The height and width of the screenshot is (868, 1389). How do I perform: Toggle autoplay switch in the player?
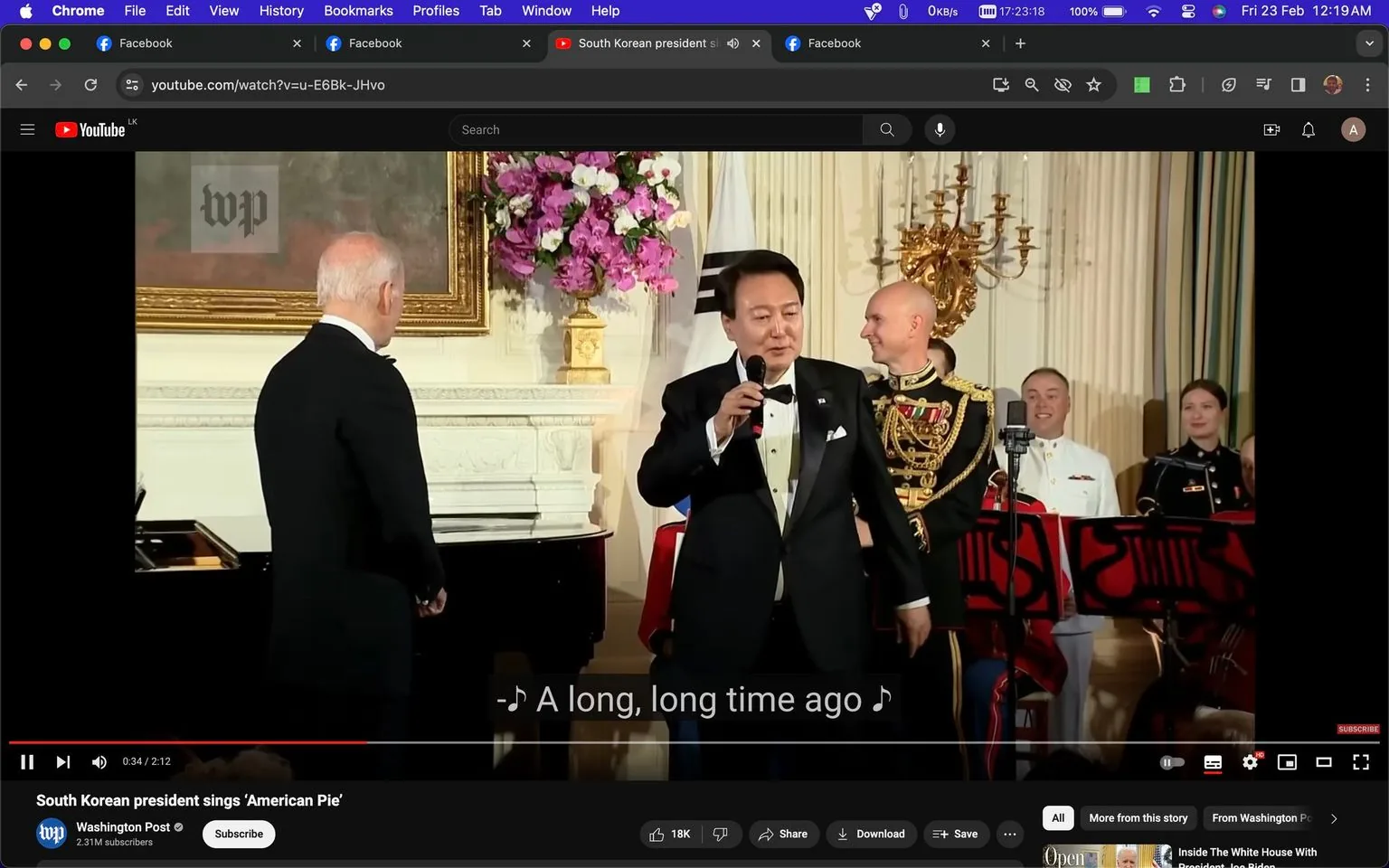pos(1172,761)
